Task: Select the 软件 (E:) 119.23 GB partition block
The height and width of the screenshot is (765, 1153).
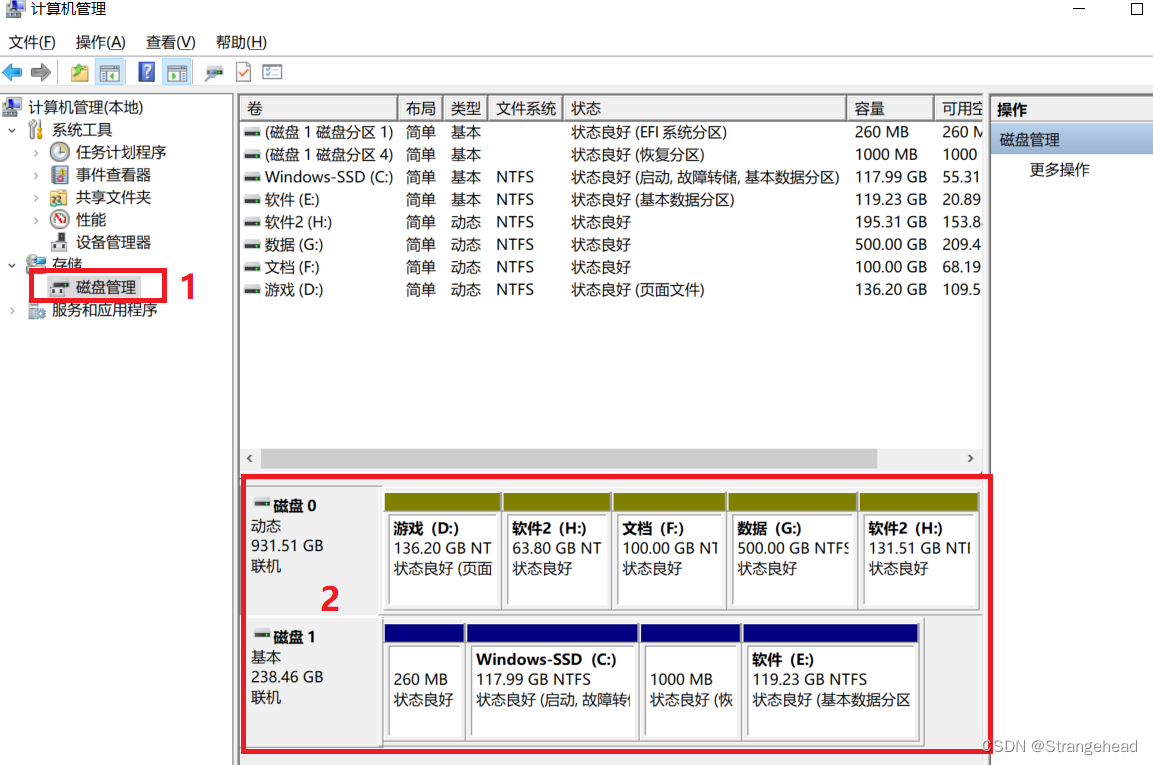Action: 831,681
